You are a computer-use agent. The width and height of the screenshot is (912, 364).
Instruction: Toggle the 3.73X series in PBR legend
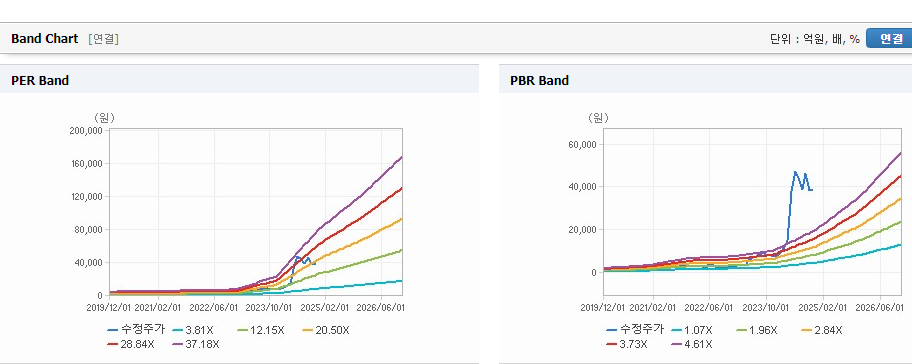(626, 344)
